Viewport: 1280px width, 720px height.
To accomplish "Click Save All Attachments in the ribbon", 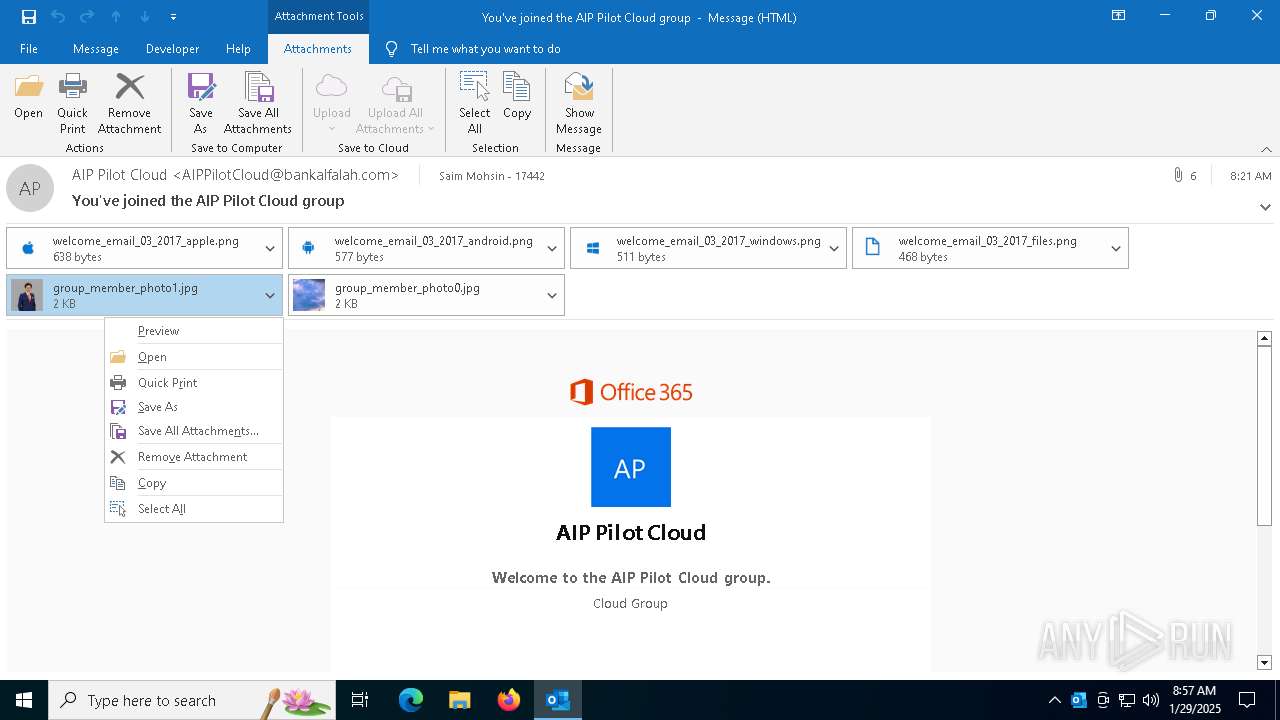I will pos(258,104).
